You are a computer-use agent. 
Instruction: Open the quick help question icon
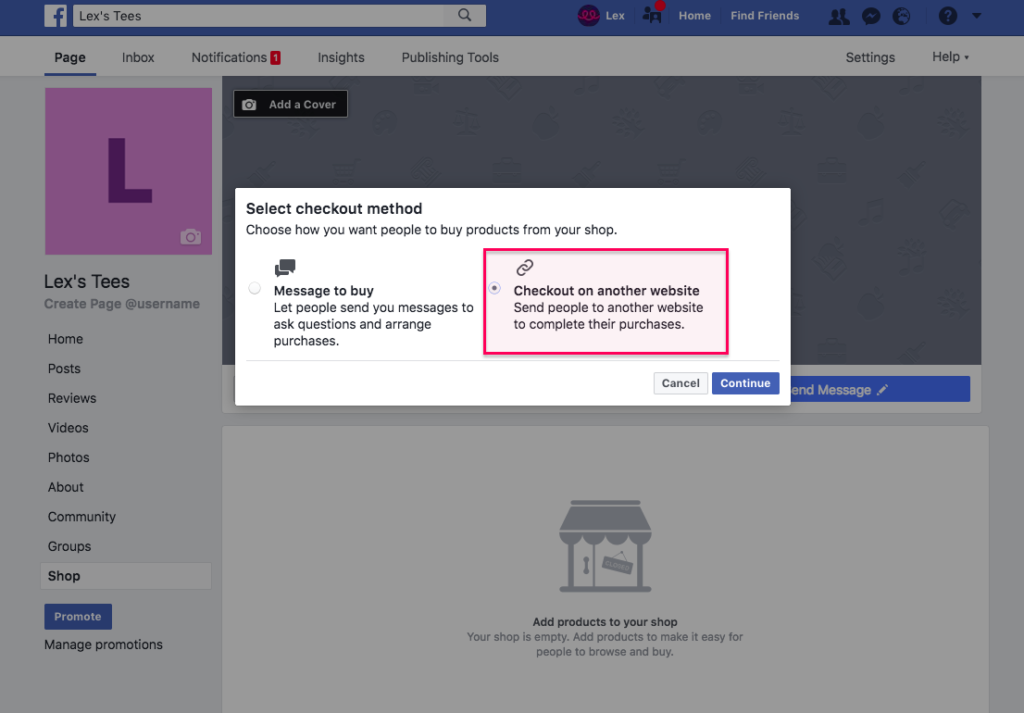coord(948,16)
